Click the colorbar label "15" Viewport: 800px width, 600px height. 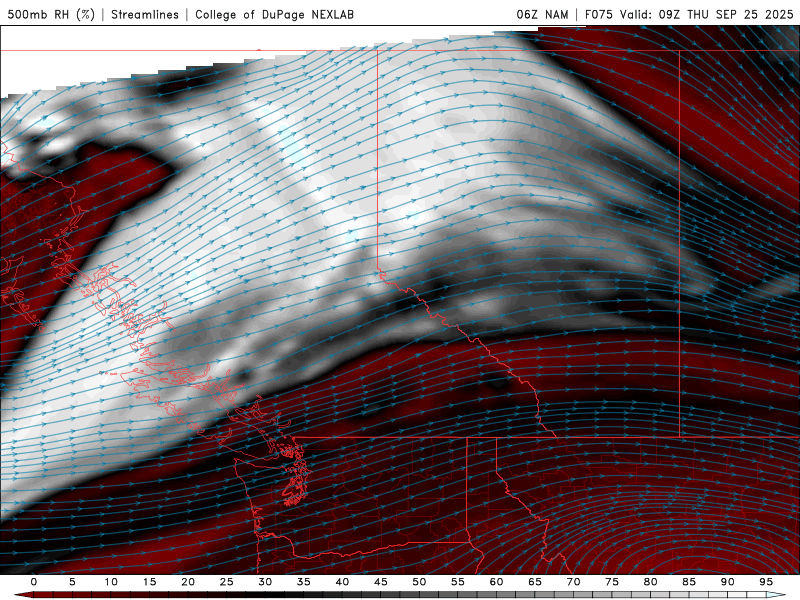(x=149, y=582)
